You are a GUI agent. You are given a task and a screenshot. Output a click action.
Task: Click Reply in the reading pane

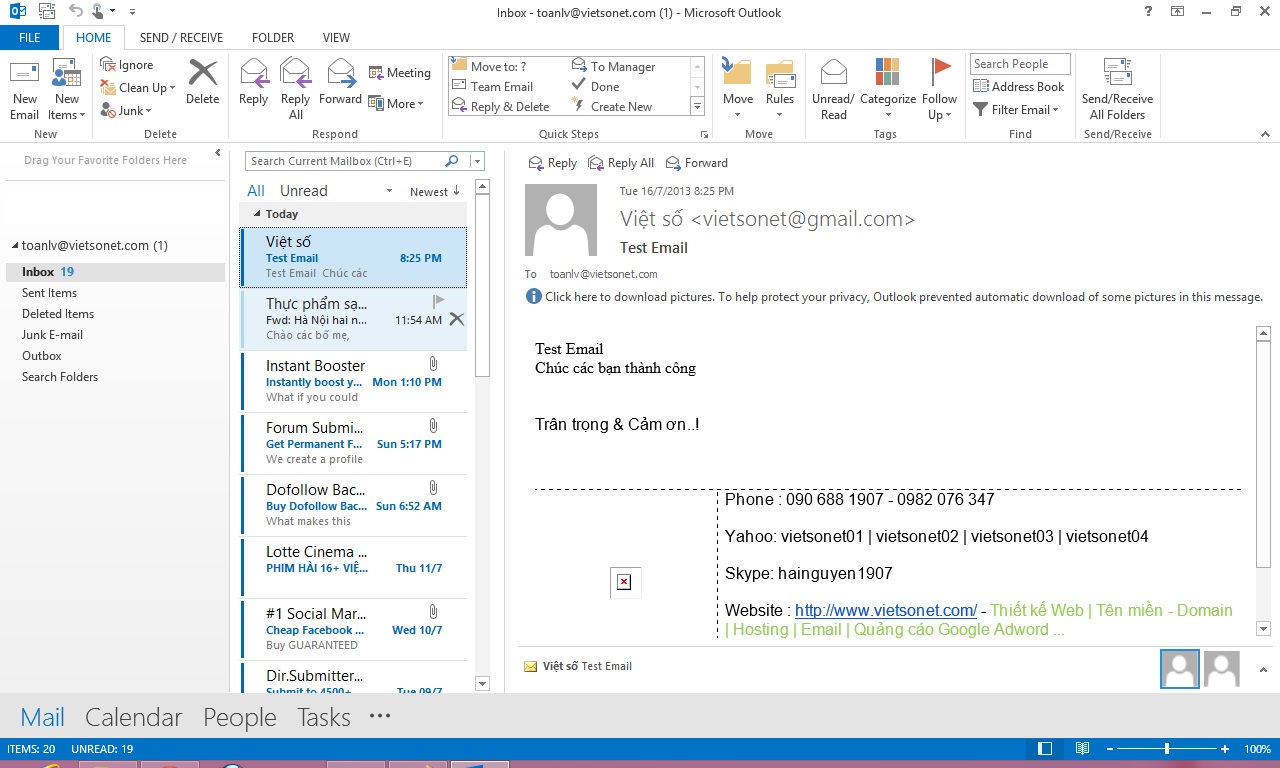552,163
